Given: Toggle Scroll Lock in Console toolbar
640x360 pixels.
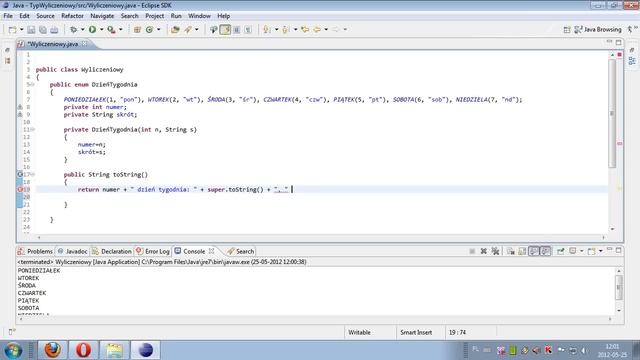Looking at the screenshot, I should (x=522, y=251).
